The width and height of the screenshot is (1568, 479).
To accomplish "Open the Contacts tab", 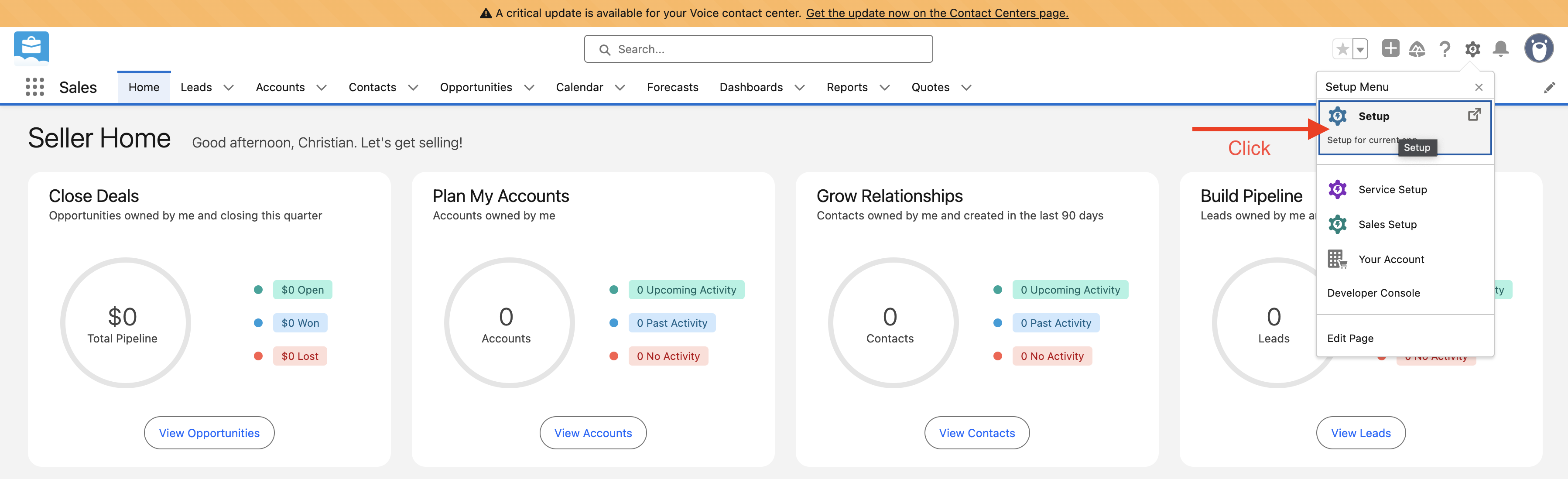I will point(373,87).
